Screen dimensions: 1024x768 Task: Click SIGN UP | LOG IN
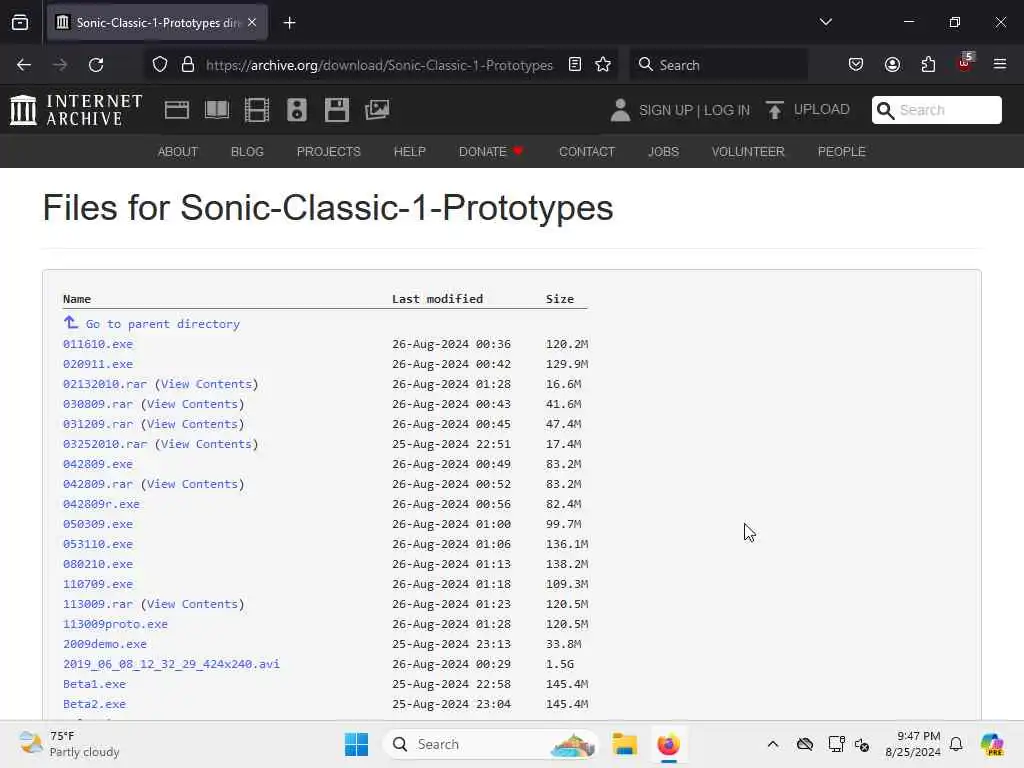click(x=694, y=110)
